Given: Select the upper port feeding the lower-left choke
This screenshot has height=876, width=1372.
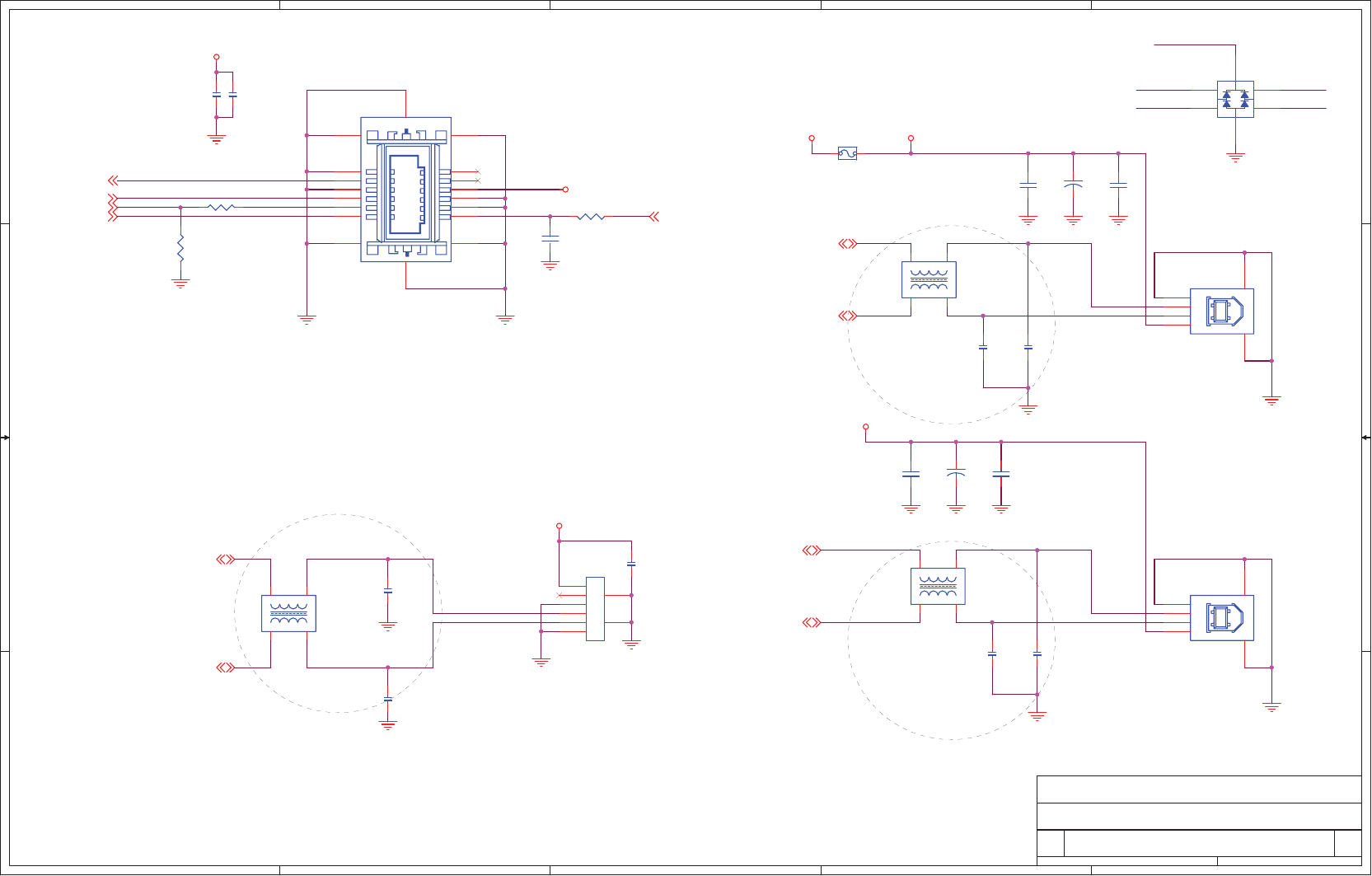Looking at the screenshot, I should (x=226, y=560).
